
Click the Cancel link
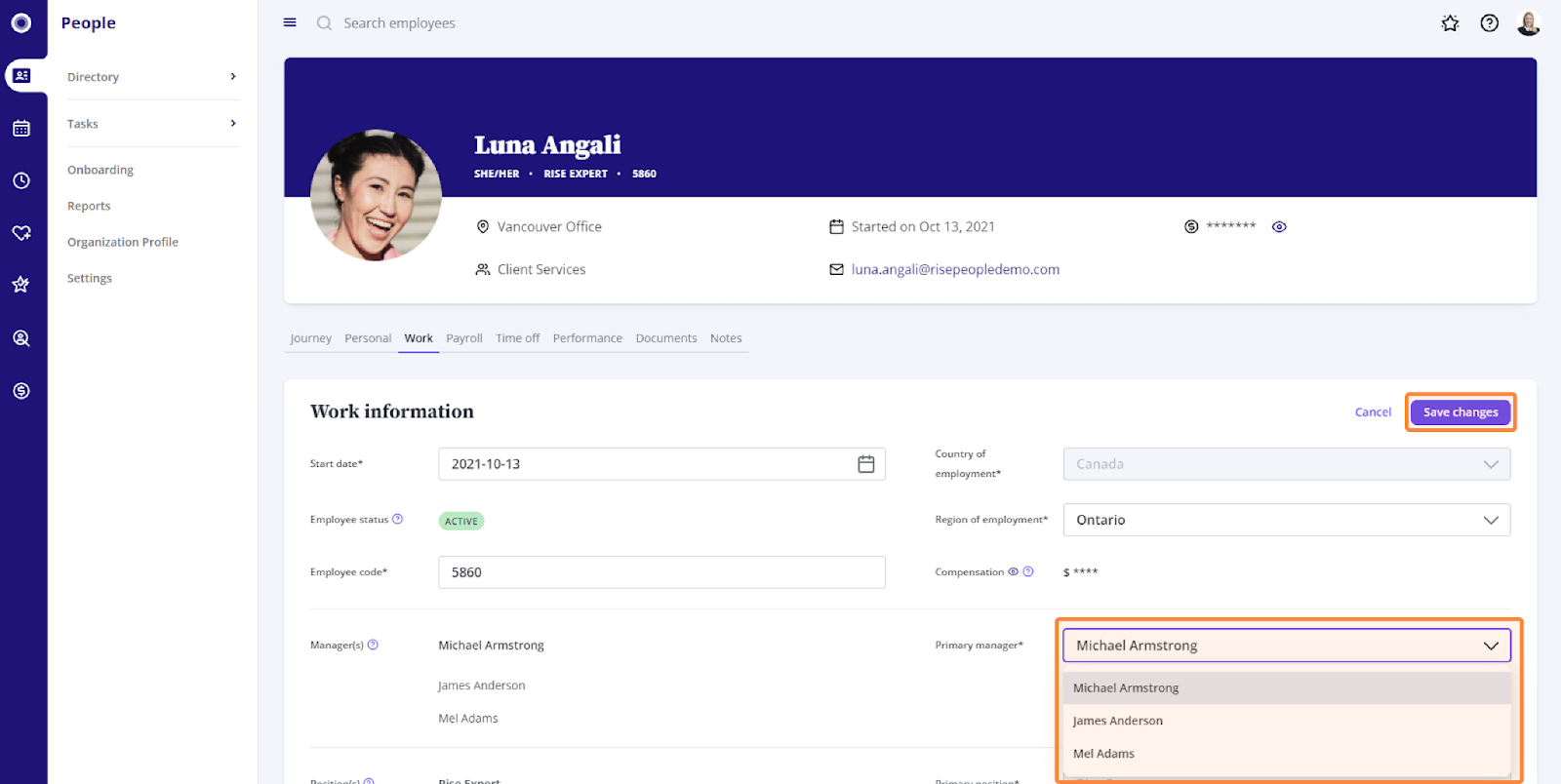tap(1373, 412)
